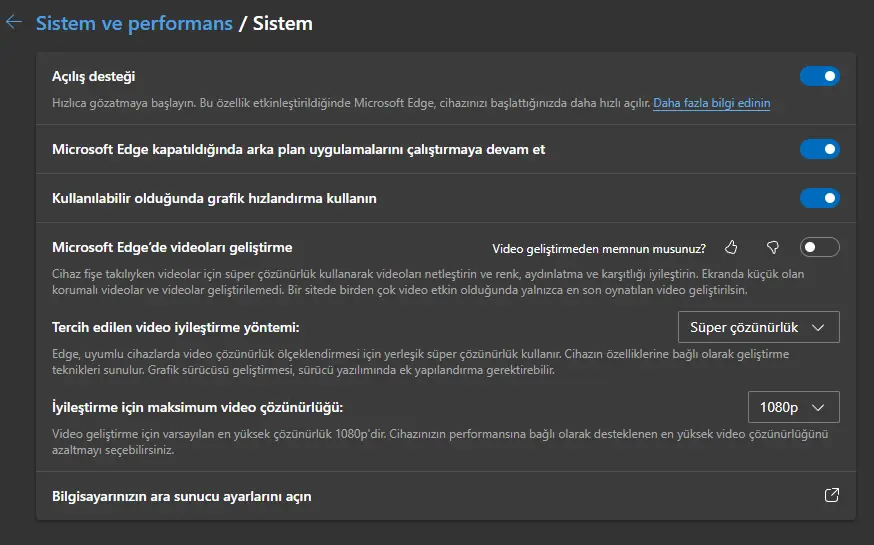
Task: Disable the grafik hızlandırma toggle
Action: 819,198
